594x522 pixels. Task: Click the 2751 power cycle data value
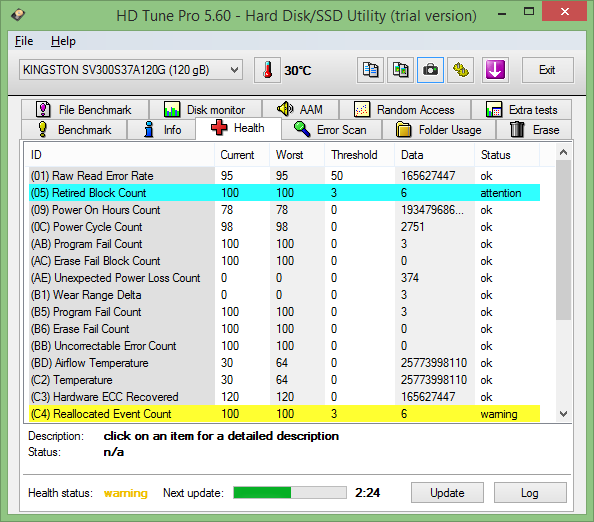click(413, 227)
